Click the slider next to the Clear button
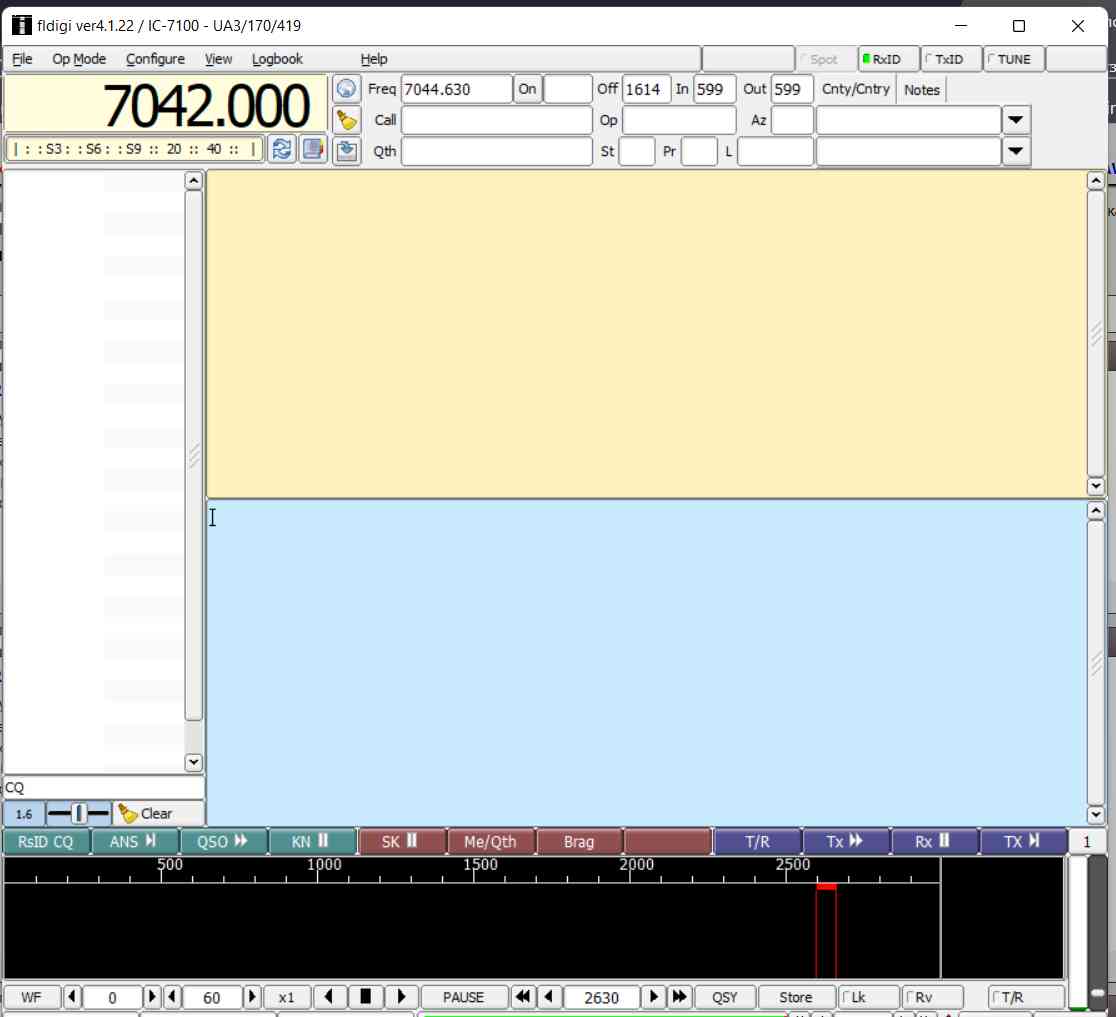Screen dimensions: 1116x1017 click(79, 813)
